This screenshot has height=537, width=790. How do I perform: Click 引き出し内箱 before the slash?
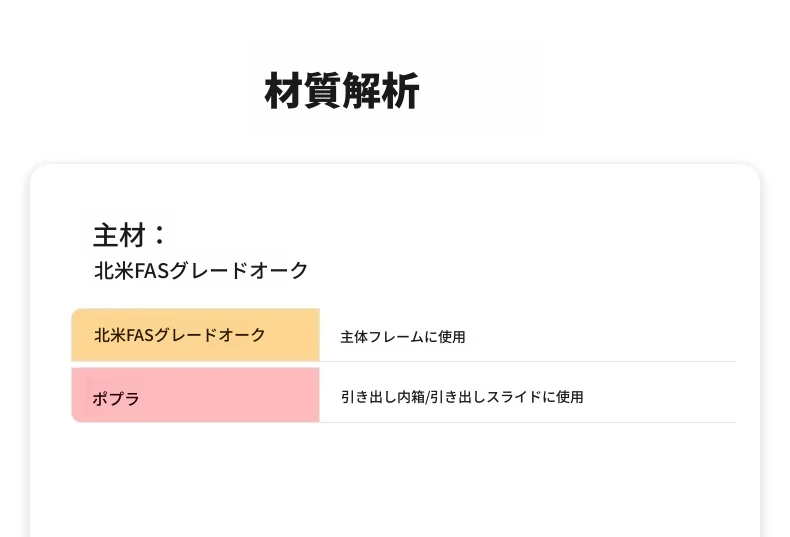coord(383,397)
